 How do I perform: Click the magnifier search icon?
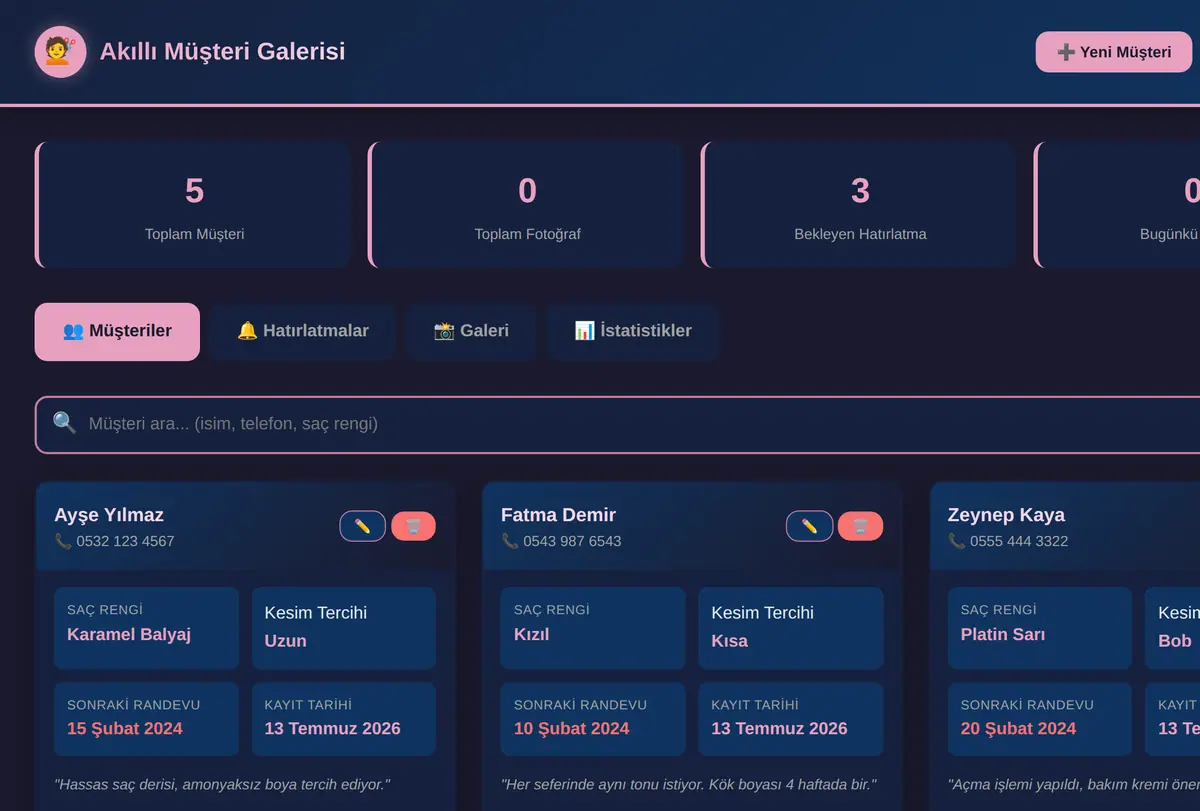(x=64, y=423)
